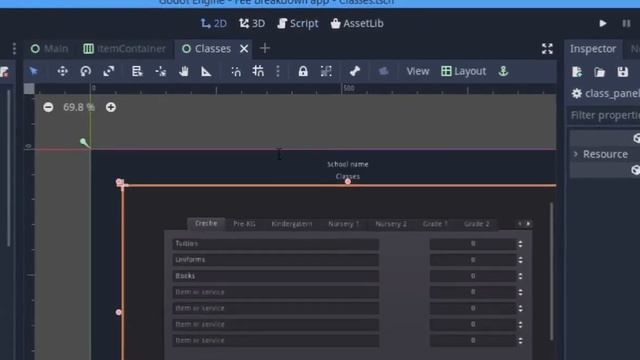Click the override camera preview icon
Viewport: 640px width, 360px height.
coord(383,71)
